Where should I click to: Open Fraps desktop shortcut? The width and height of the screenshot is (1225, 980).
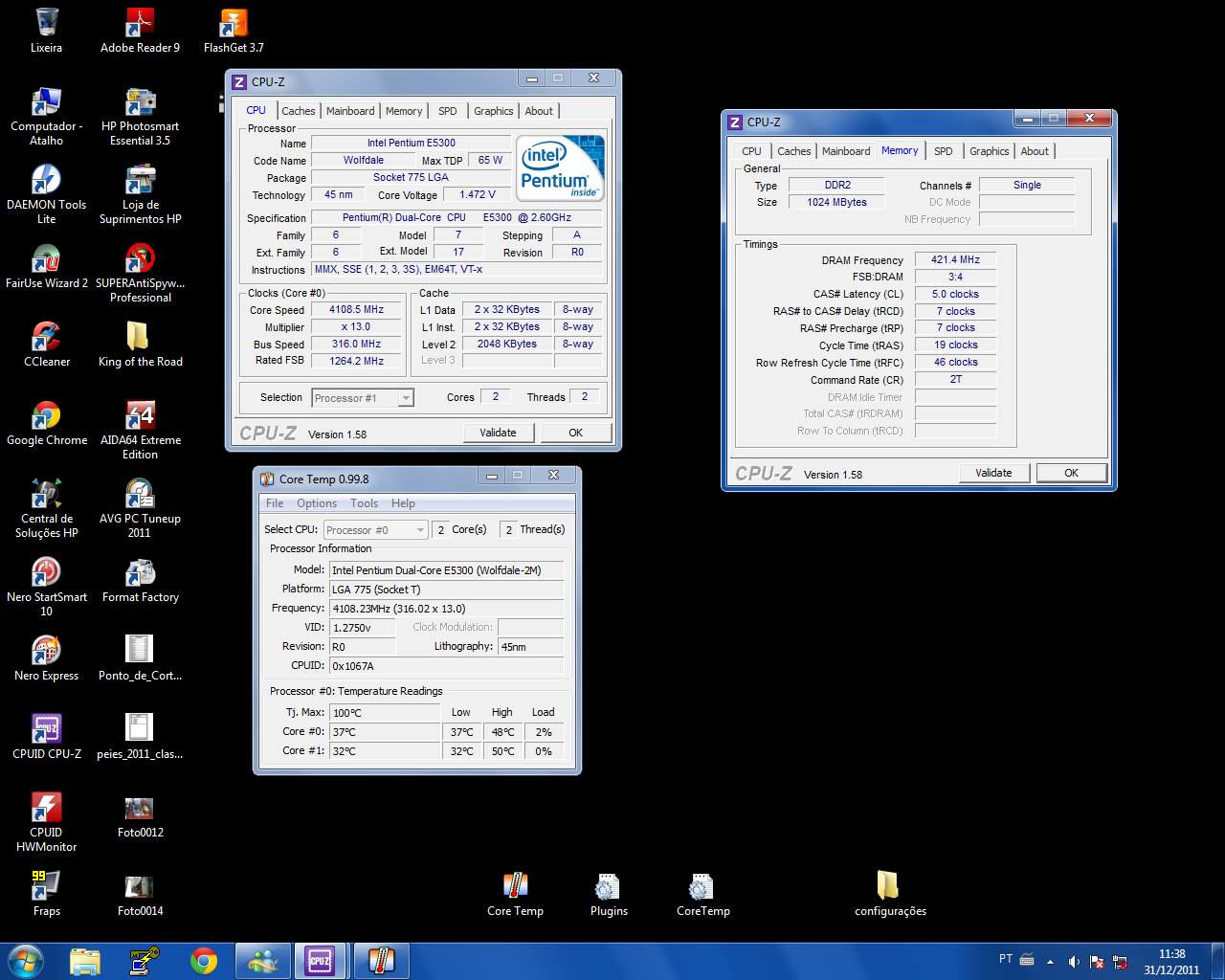[46, 894]
